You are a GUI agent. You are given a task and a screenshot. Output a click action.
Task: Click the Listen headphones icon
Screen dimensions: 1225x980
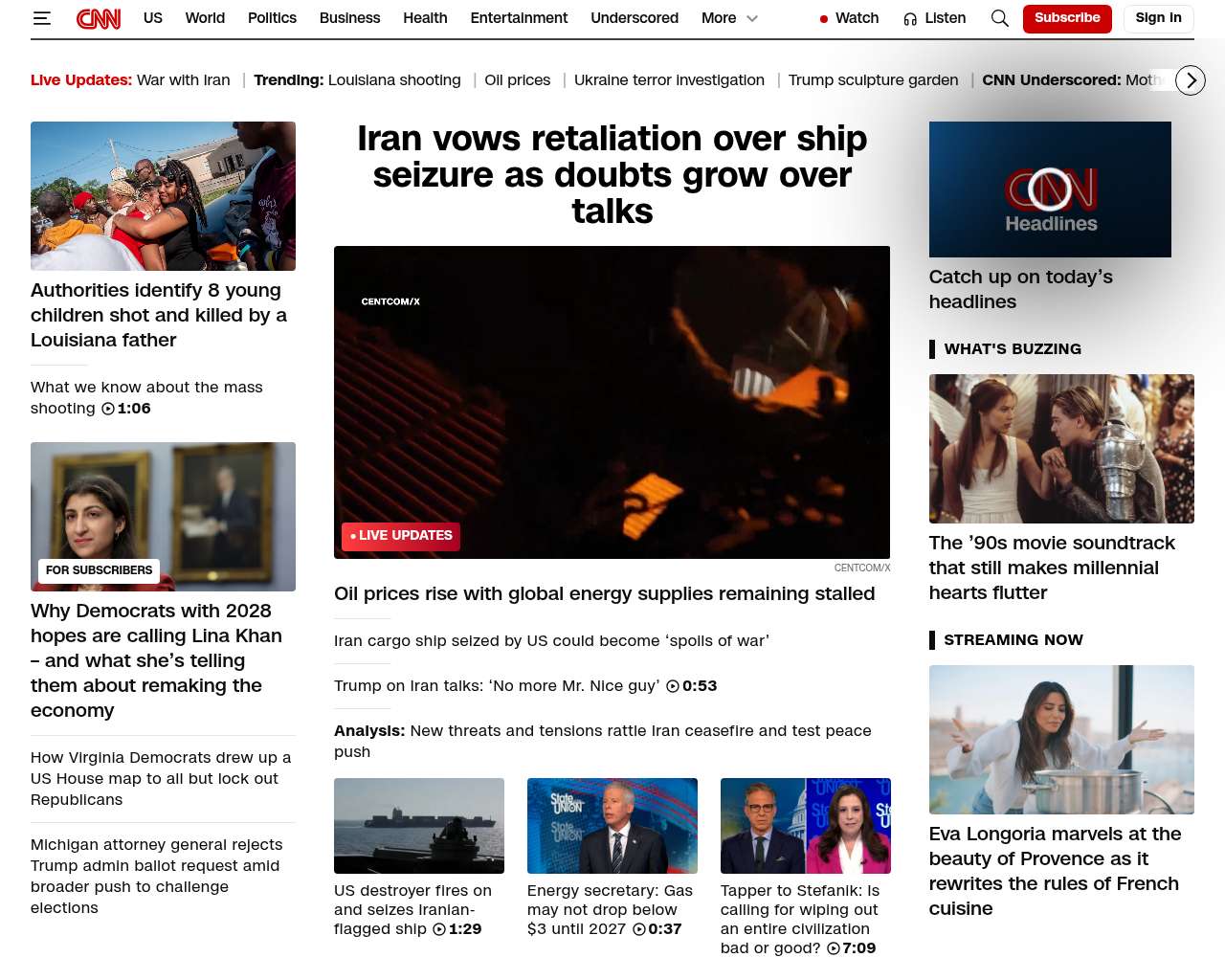pos(910,19)
